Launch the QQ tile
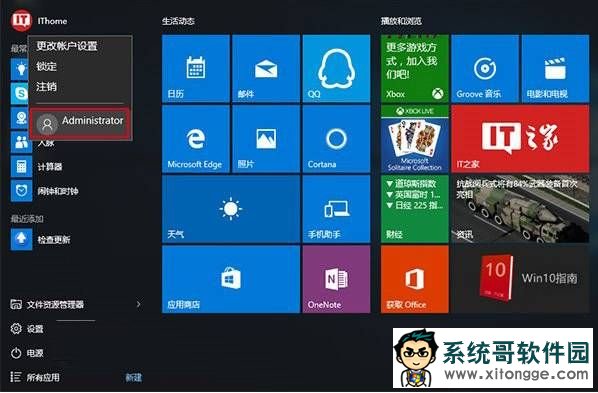This screenshot has height=393, width=598. 336,69
